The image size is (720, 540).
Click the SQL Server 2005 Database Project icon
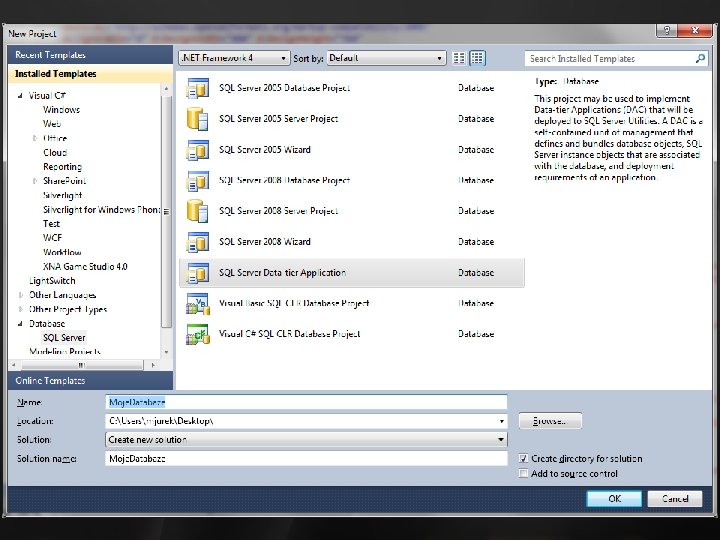tap(198, 88)
